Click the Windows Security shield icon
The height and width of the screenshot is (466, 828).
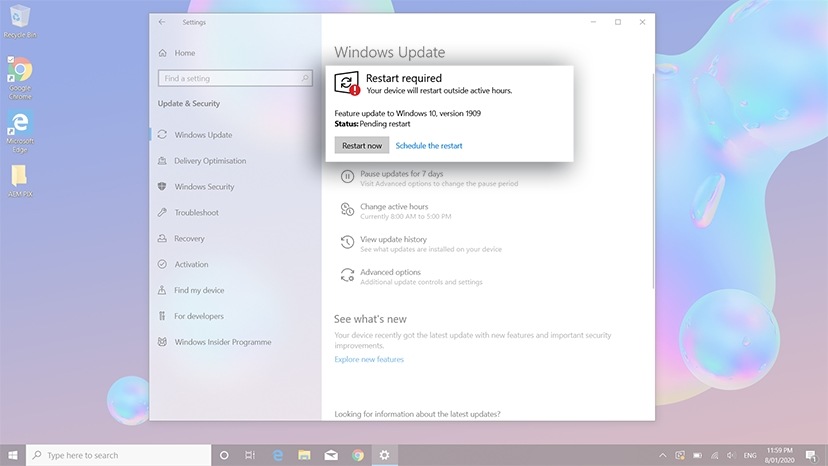point(162,187)
